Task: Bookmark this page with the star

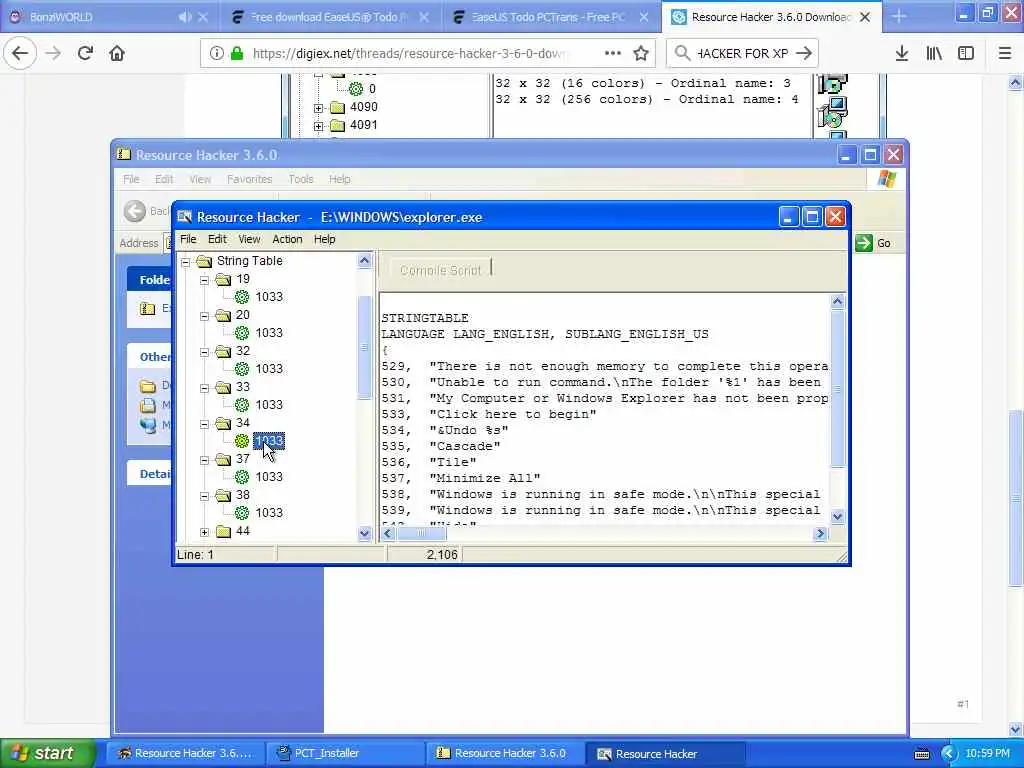Action: point(641,53)
